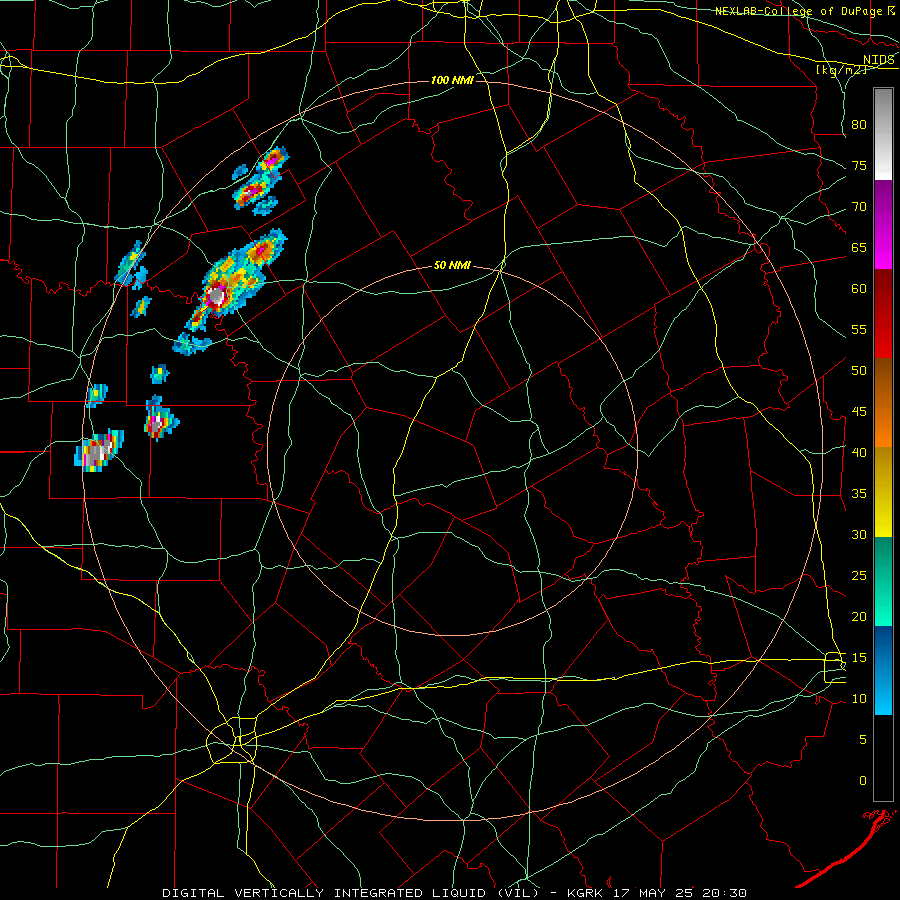The image size is (900, 900).
Task: Click the 25 value on the color scale
Action: [859, 576]
